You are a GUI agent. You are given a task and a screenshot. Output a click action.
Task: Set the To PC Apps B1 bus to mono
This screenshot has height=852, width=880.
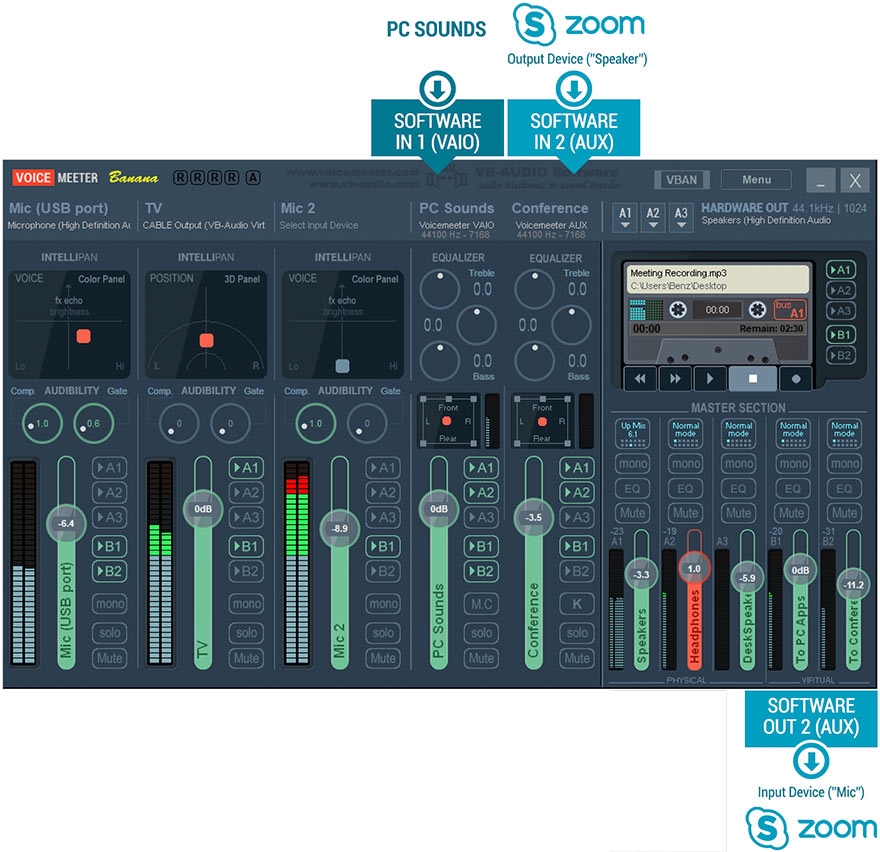click(793, 464)
